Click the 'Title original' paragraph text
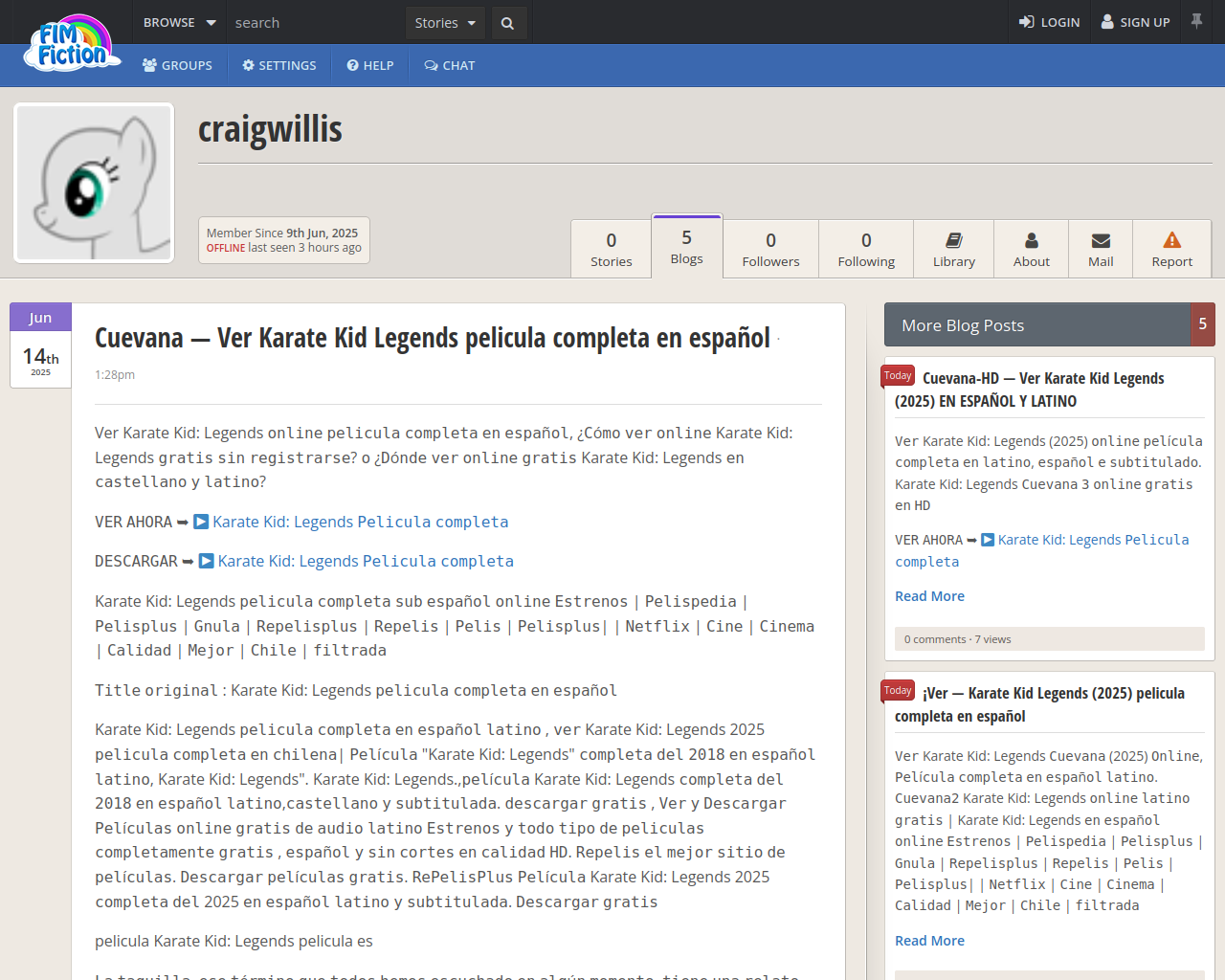 click(x=356, y=690)
